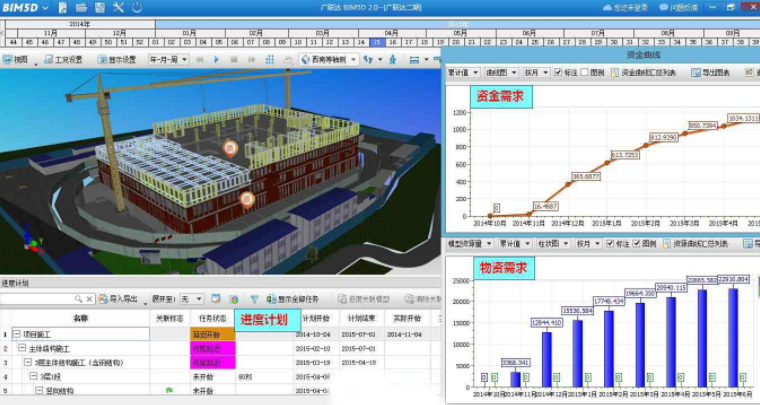Click the orange task status cell in row 1
Screen dimensions: 760x405
coord(212,334)
